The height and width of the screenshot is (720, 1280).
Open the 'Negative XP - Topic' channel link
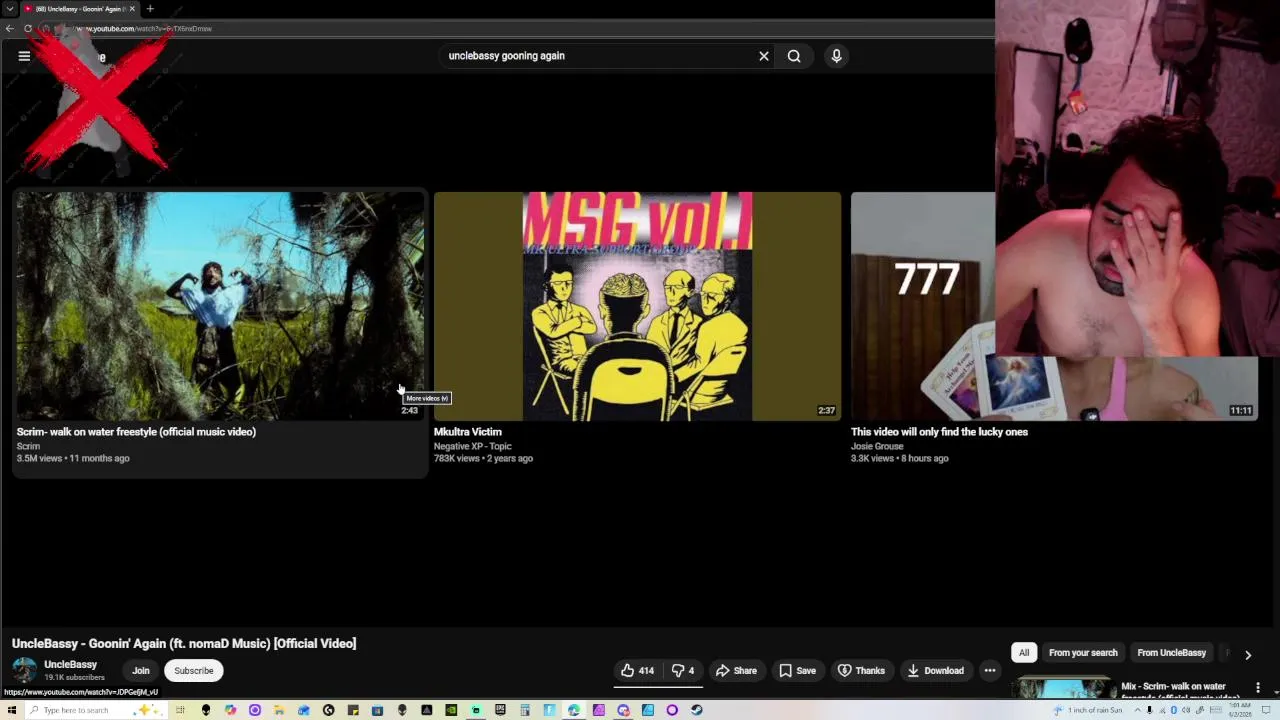point(472,446)
